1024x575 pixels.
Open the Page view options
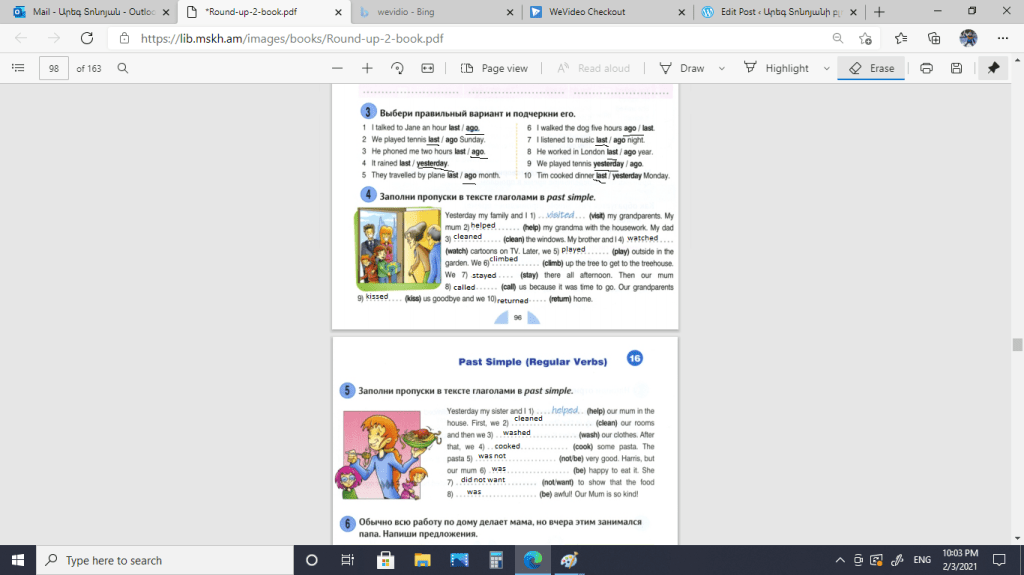495,68
